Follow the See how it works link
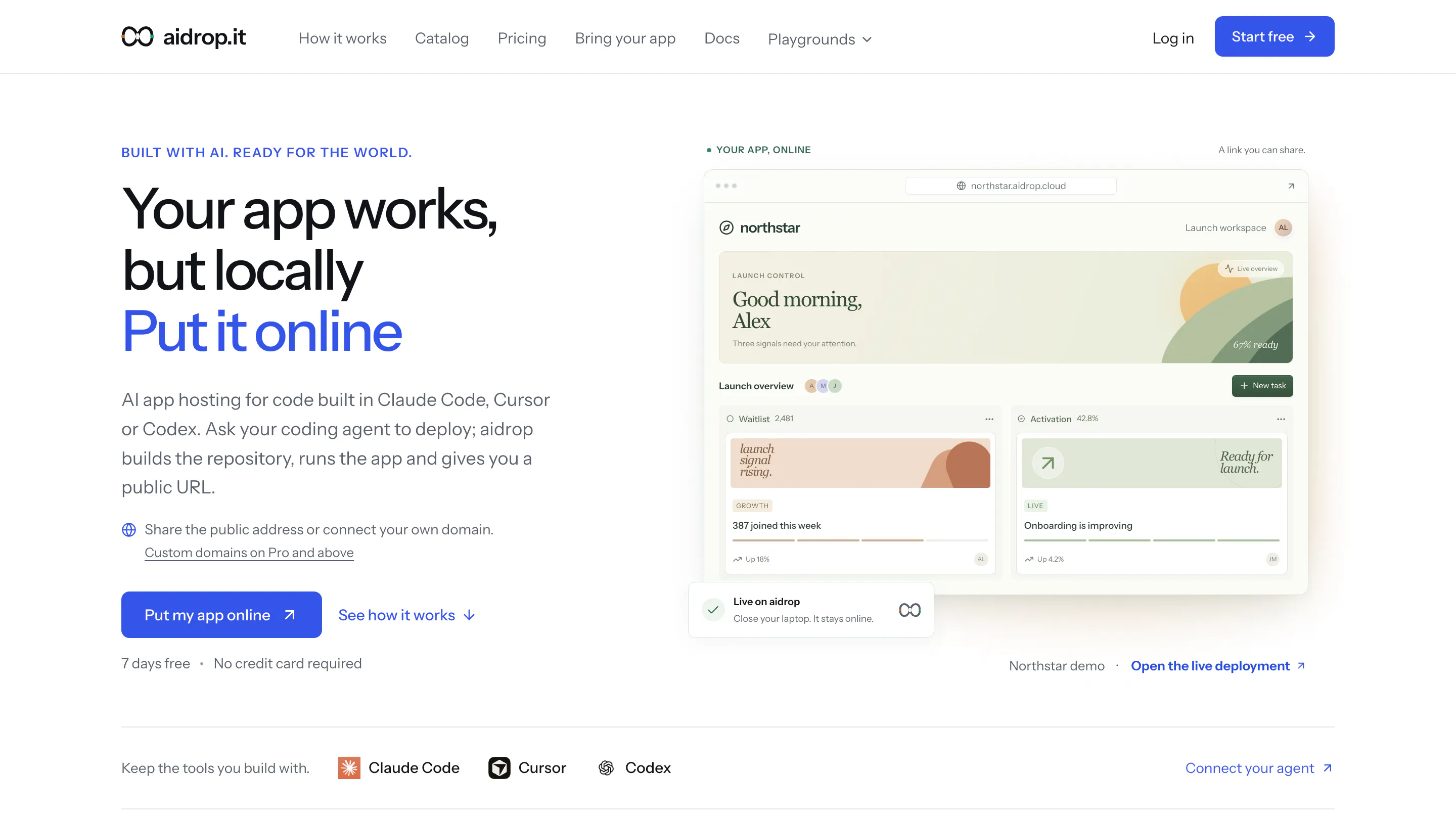This screenshot has height=819, width=1456. [x=407, y=614]
